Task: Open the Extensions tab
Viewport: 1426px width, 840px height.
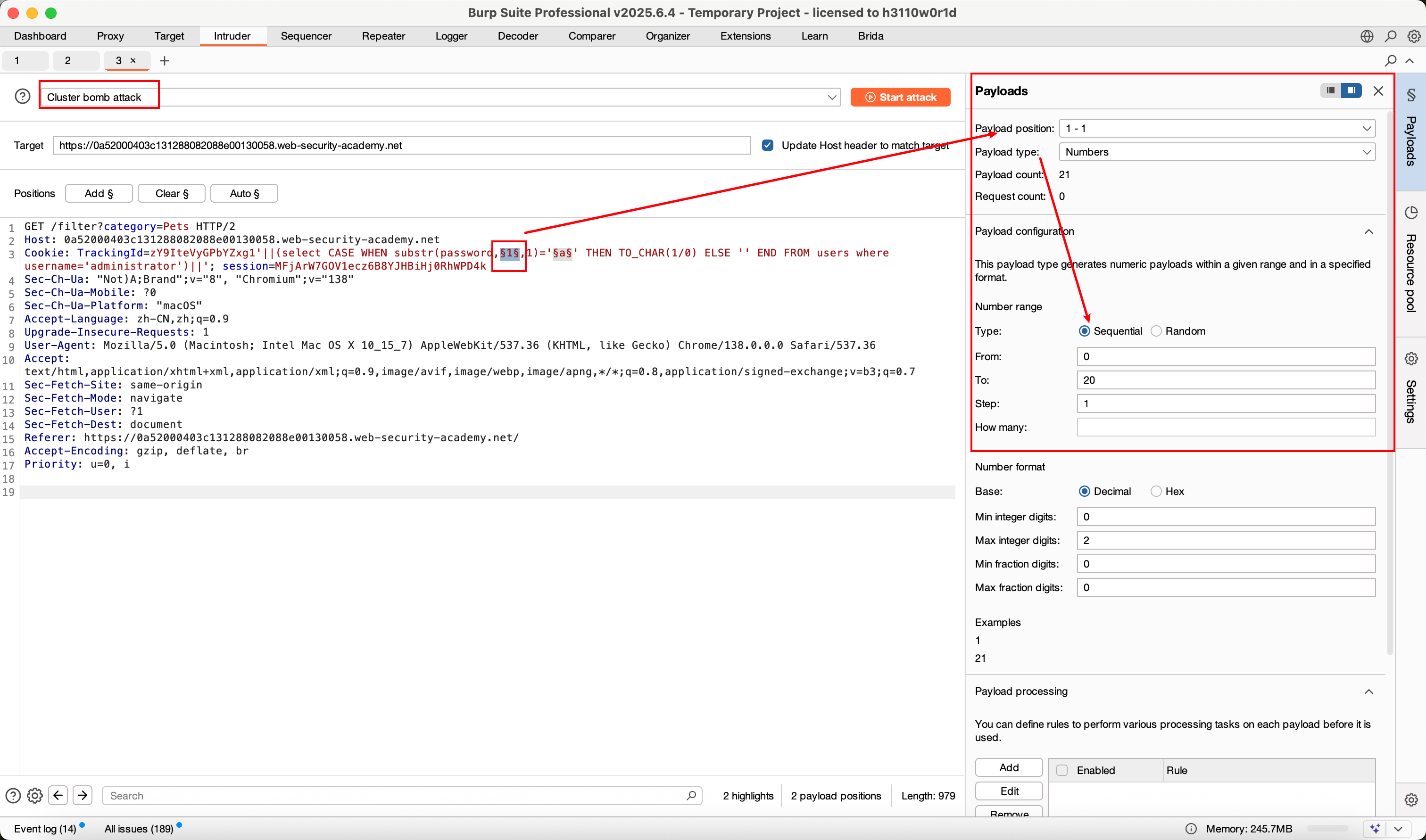Action: [745, 36]
